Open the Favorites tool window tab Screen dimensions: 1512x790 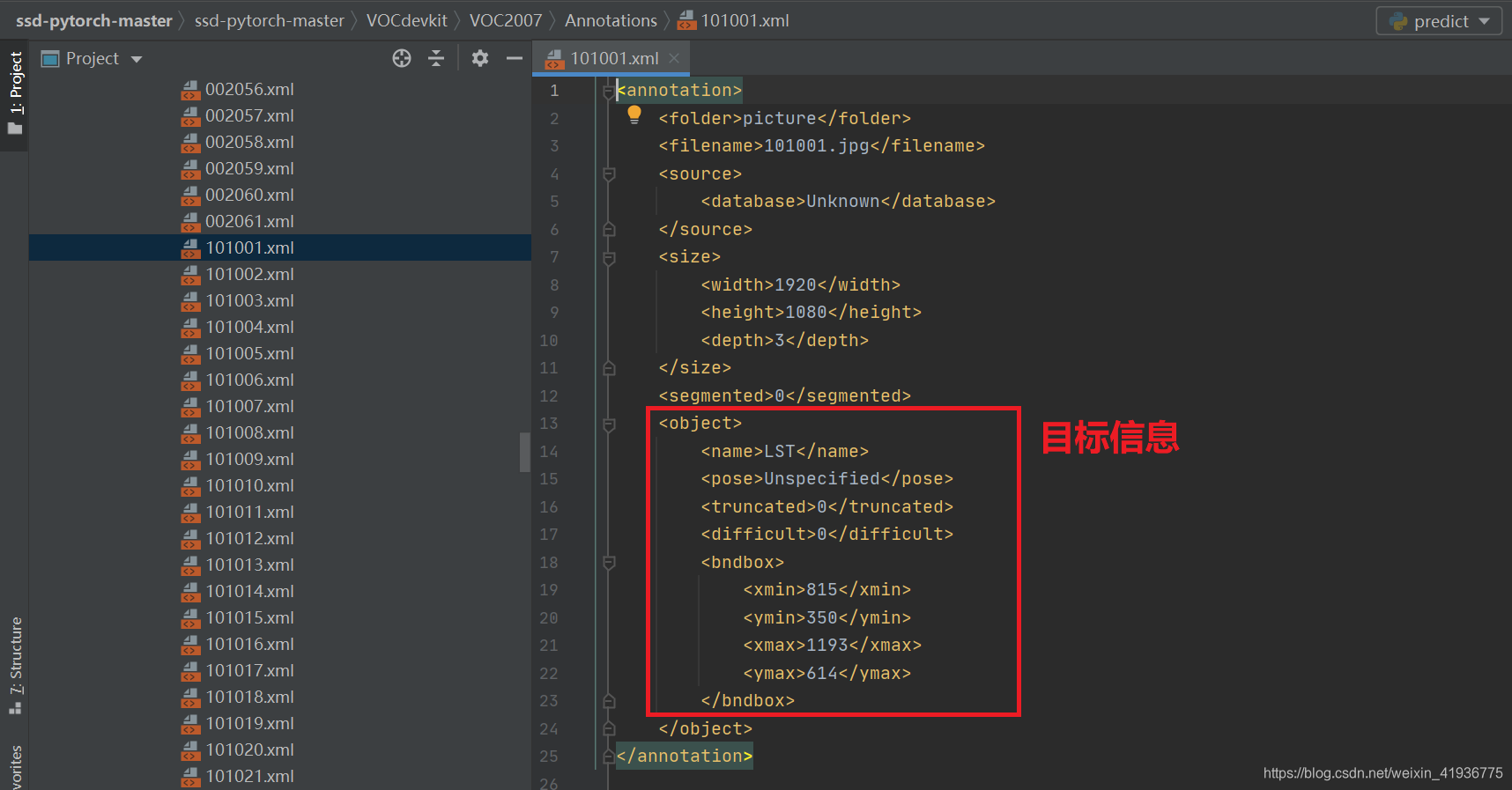point(15,766)
